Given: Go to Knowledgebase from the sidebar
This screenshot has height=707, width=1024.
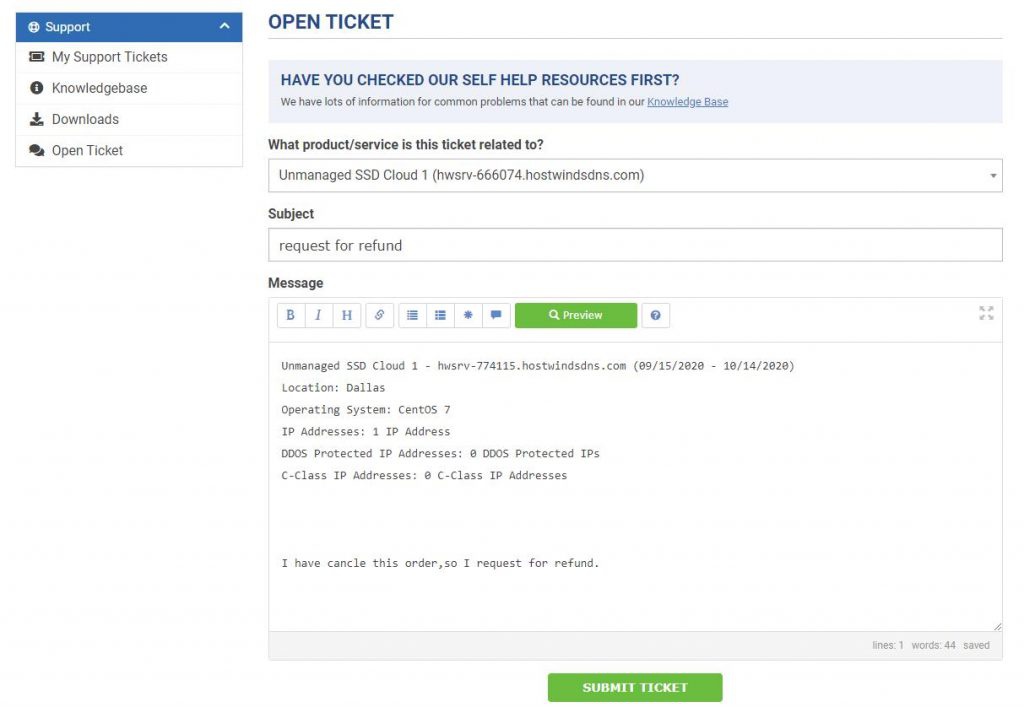Looking at the screenshot, I should click(99, 88).
